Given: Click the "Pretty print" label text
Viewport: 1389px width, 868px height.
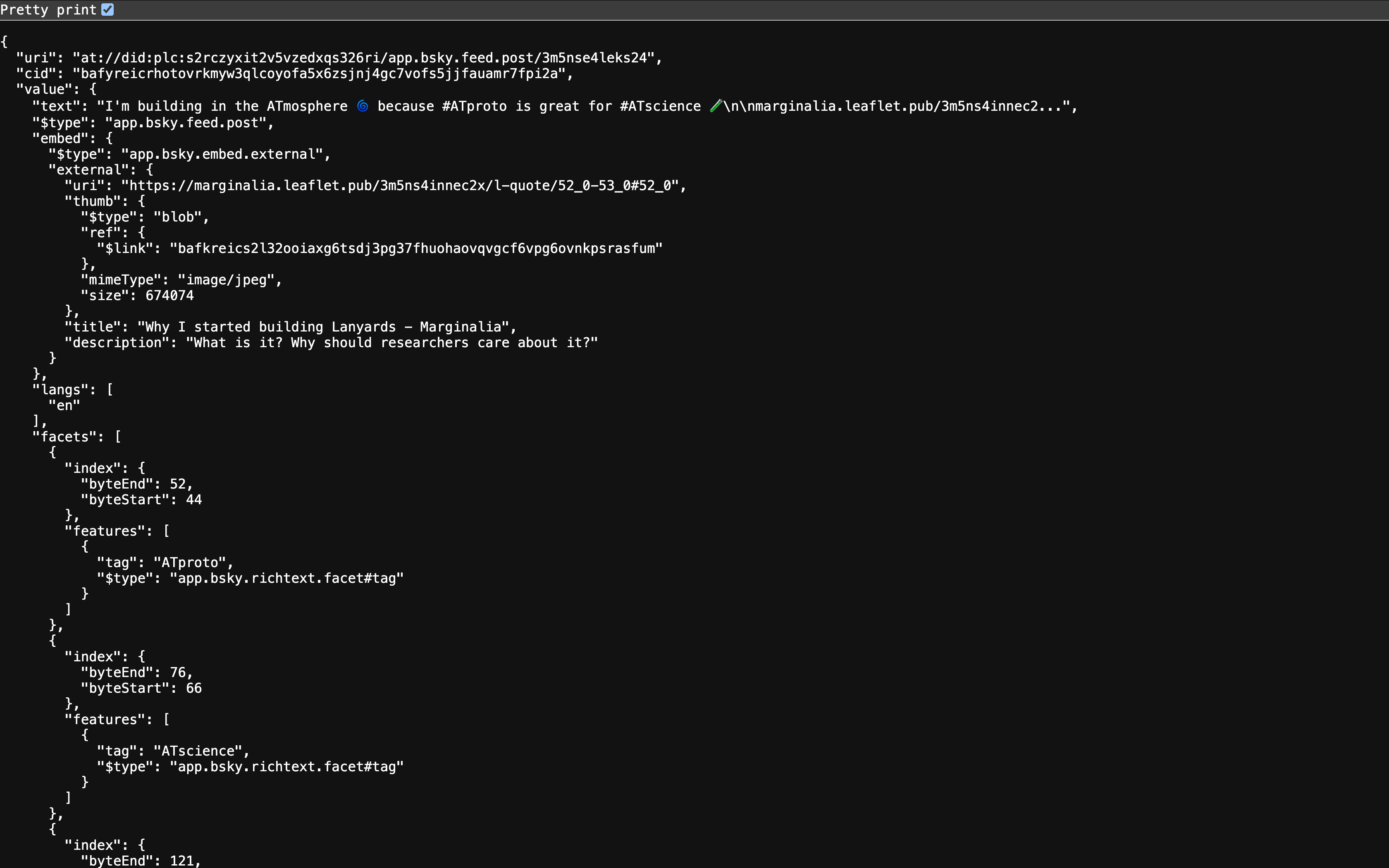Looking at the screenshot, I should 48,10.
